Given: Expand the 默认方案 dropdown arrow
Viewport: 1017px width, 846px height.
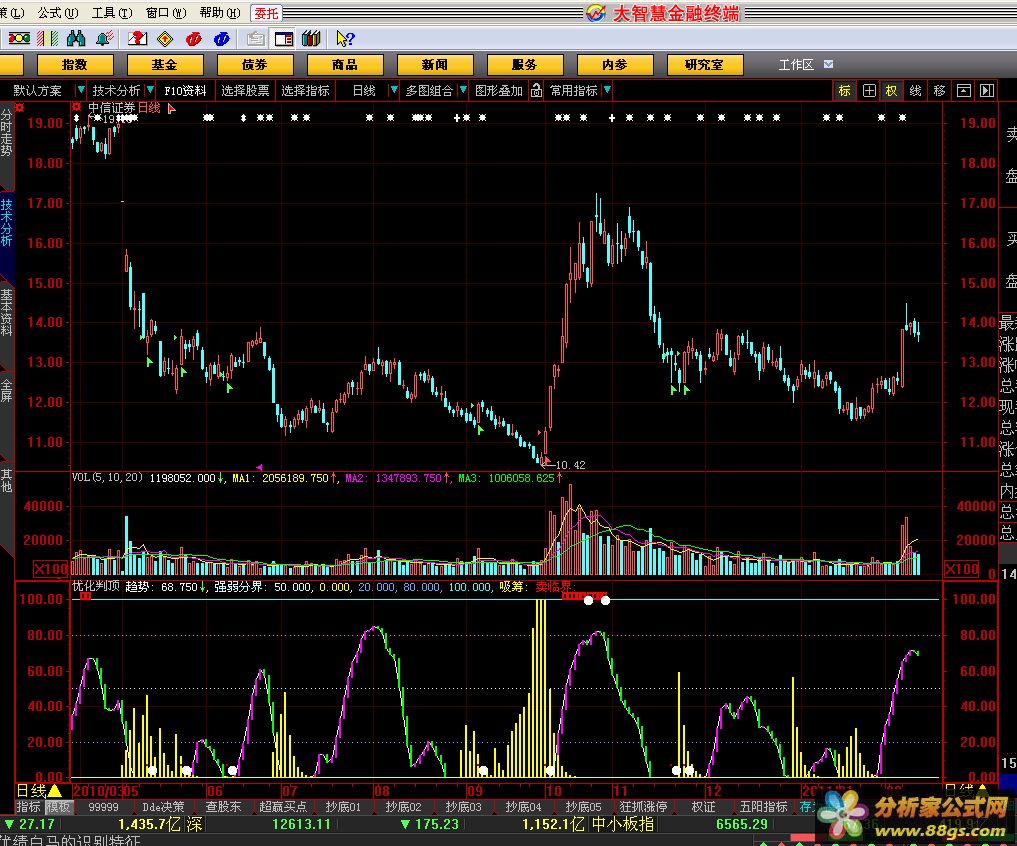Looking at the screenshot, I should pos(80,90).
